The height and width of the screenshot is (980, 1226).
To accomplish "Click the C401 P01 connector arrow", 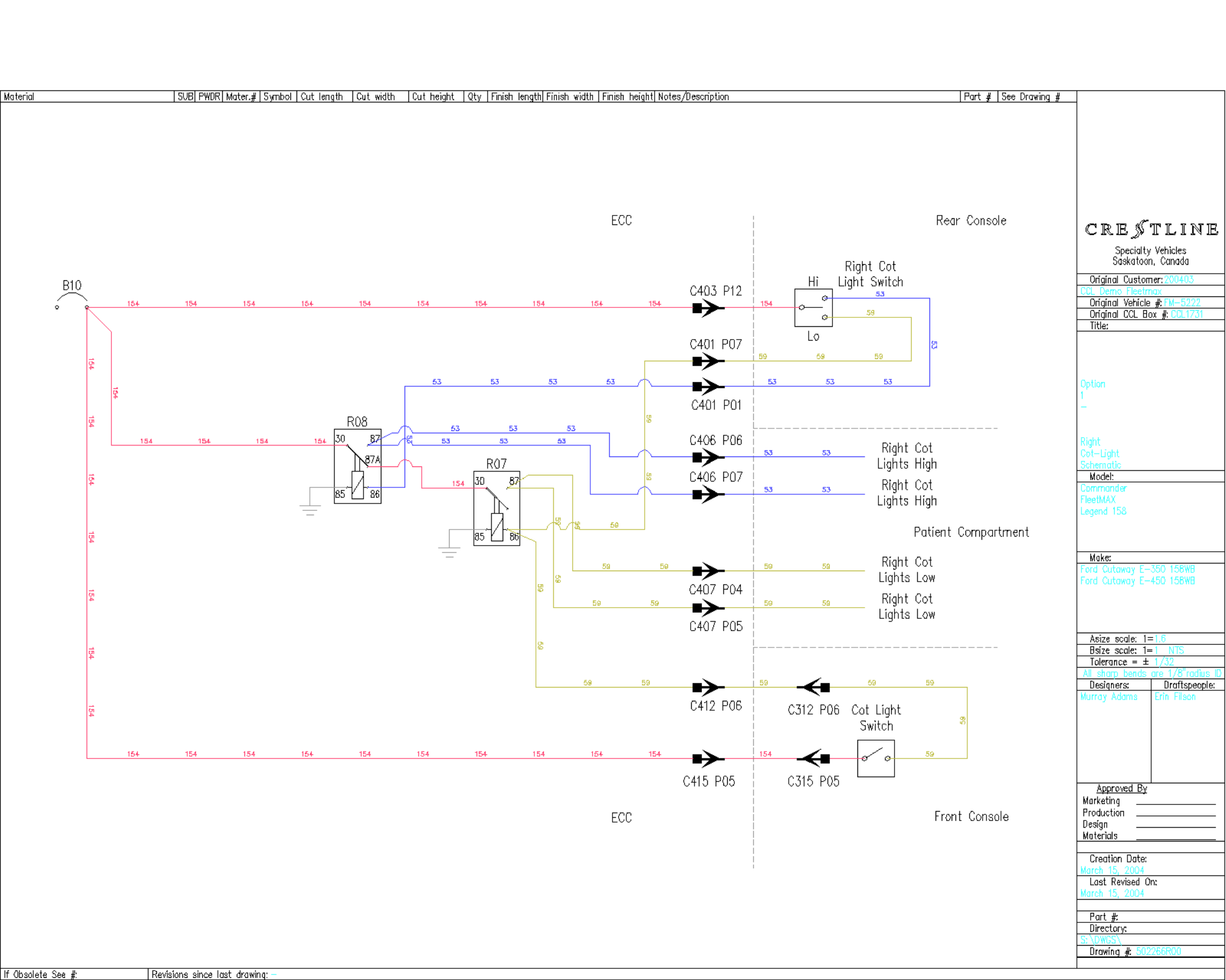I will [x=708, y=387].
